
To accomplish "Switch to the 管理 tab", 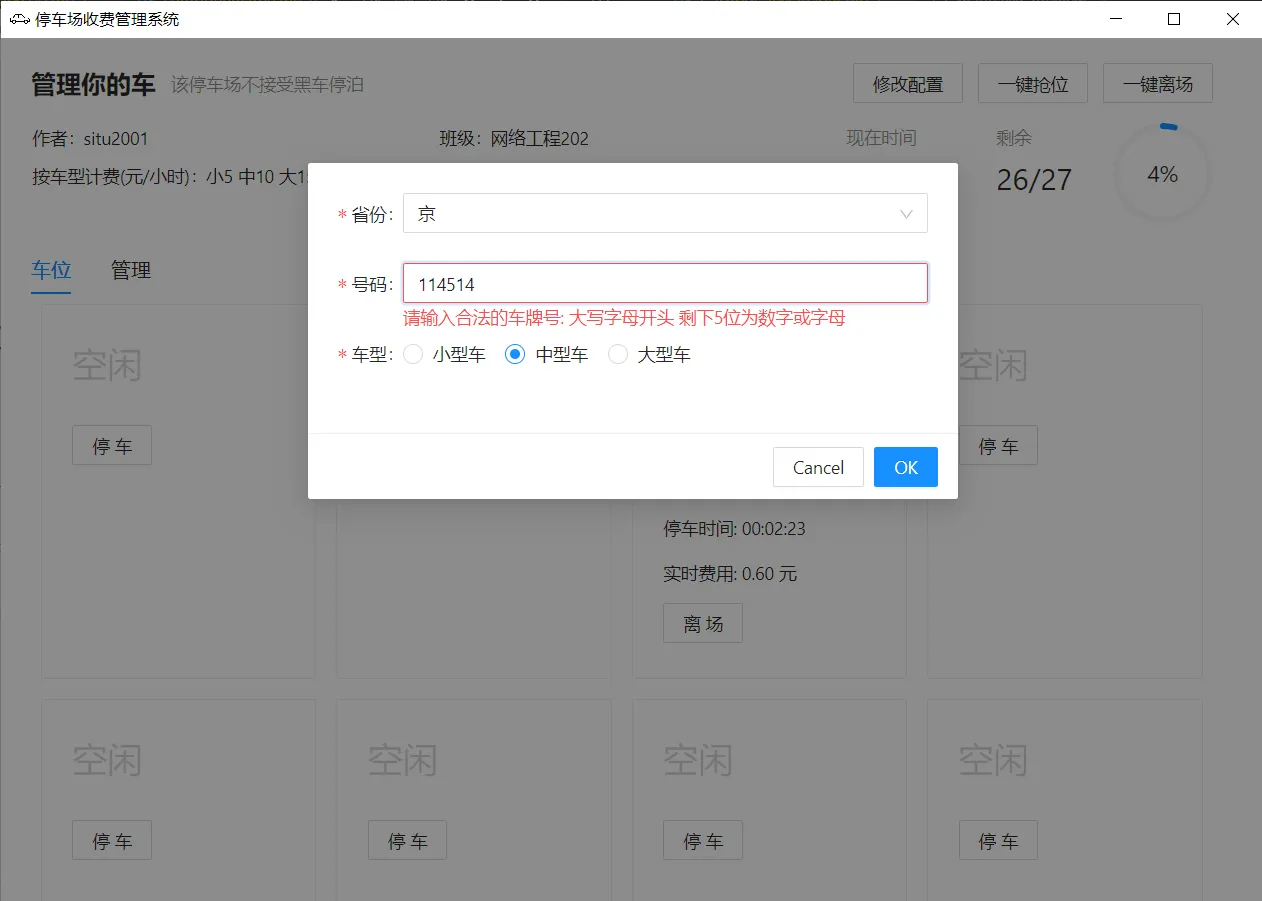I will (130, 270).
